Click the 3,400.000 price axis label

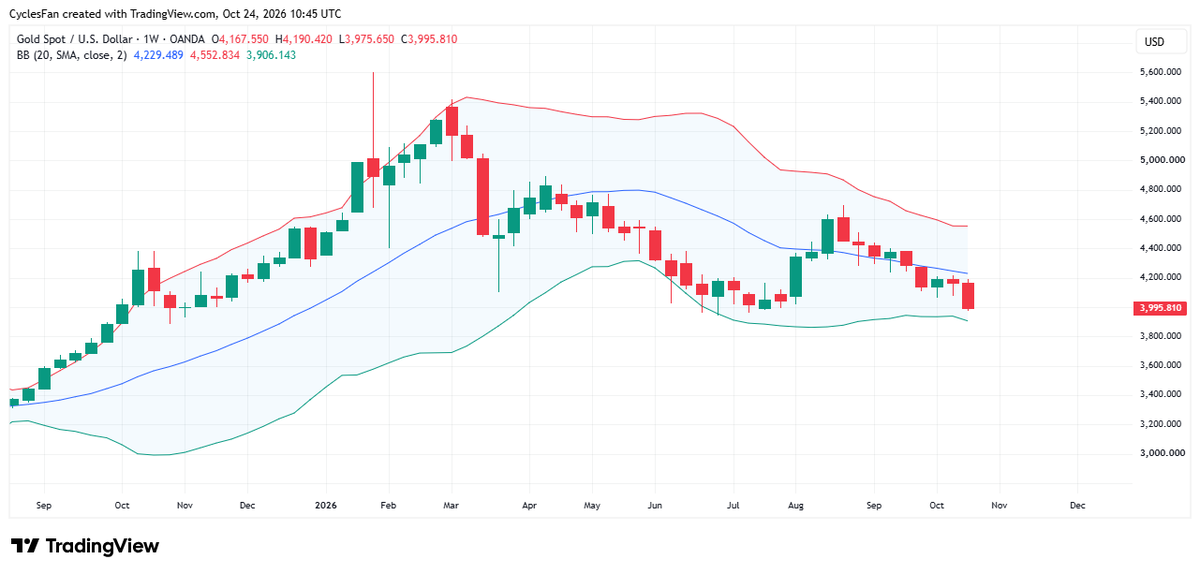1162,395
